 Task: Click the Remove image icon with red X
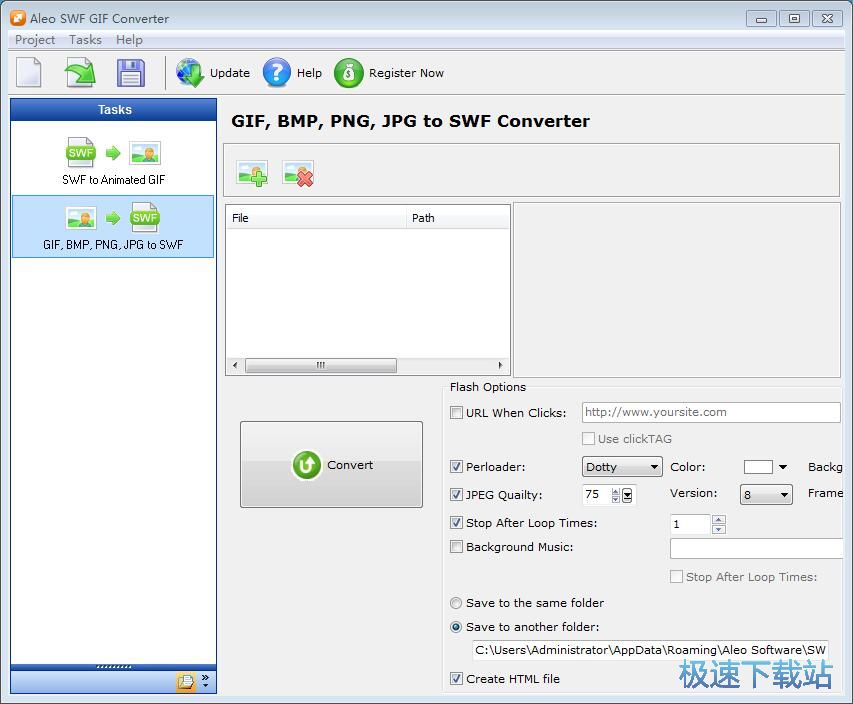tap(298, 174)
